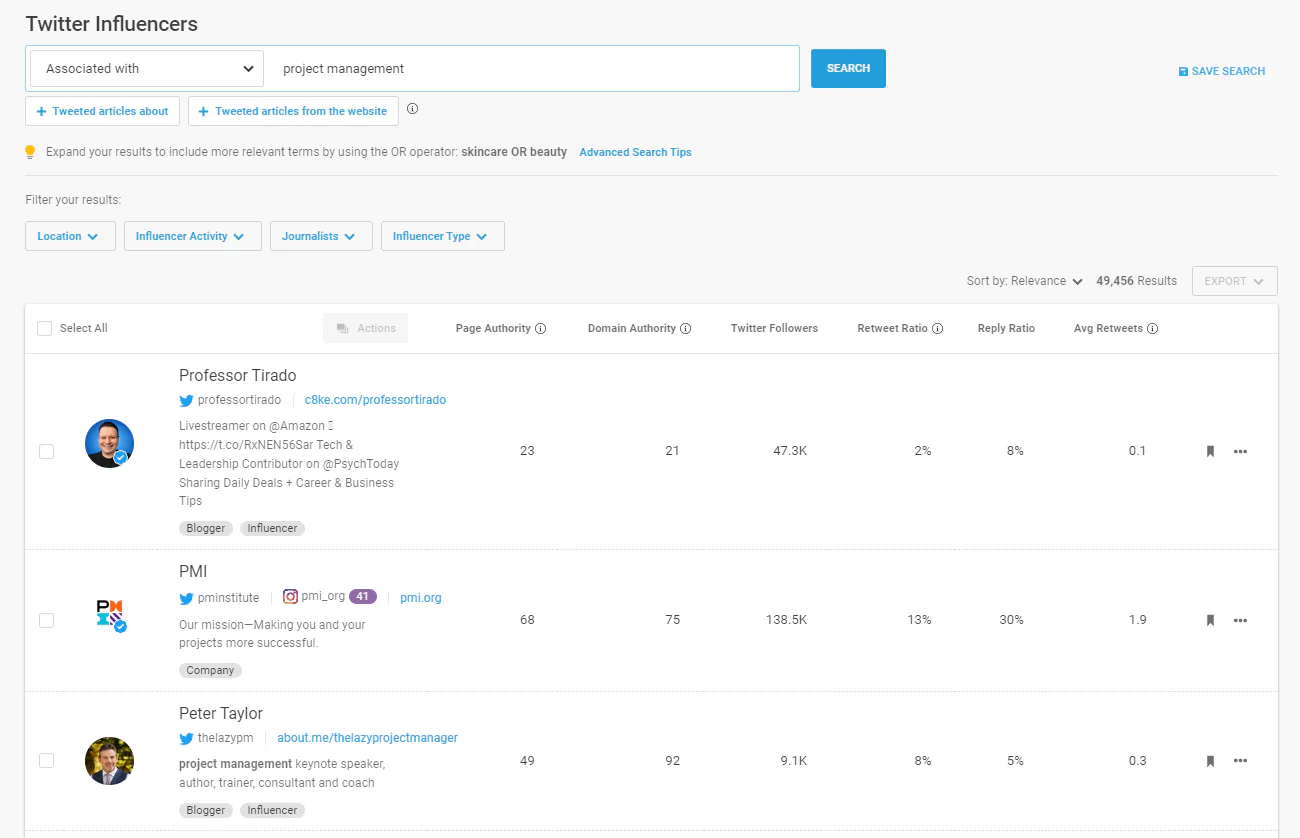Open Advanced Search Tips link

(x=635, y=152)
